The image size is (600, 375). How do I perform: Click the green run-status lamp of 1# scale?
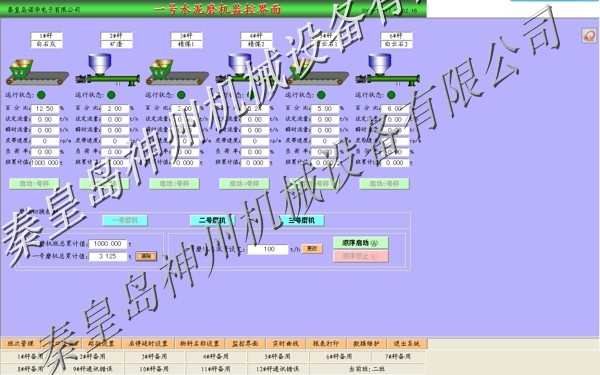coord(41,95)
